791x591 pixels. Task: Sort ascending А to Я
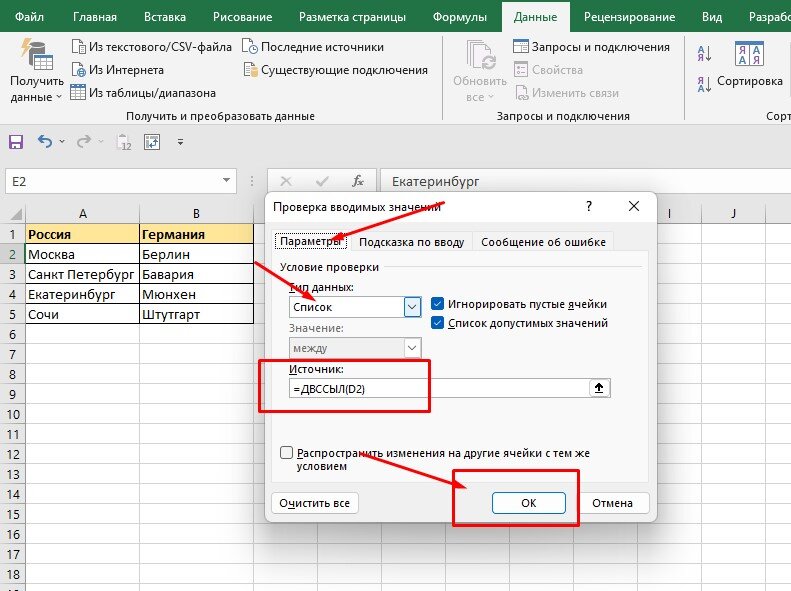click(705, 53)
